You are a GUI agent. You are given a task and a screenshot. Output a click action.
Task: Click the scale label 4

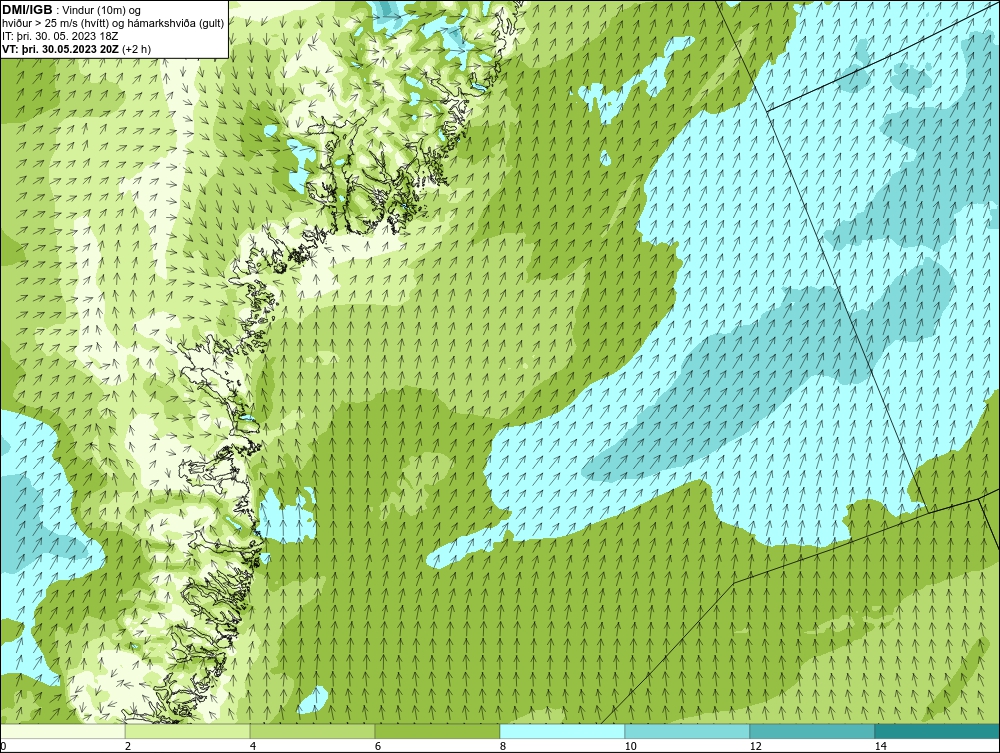pyautogui.click(x=253, y=746)
